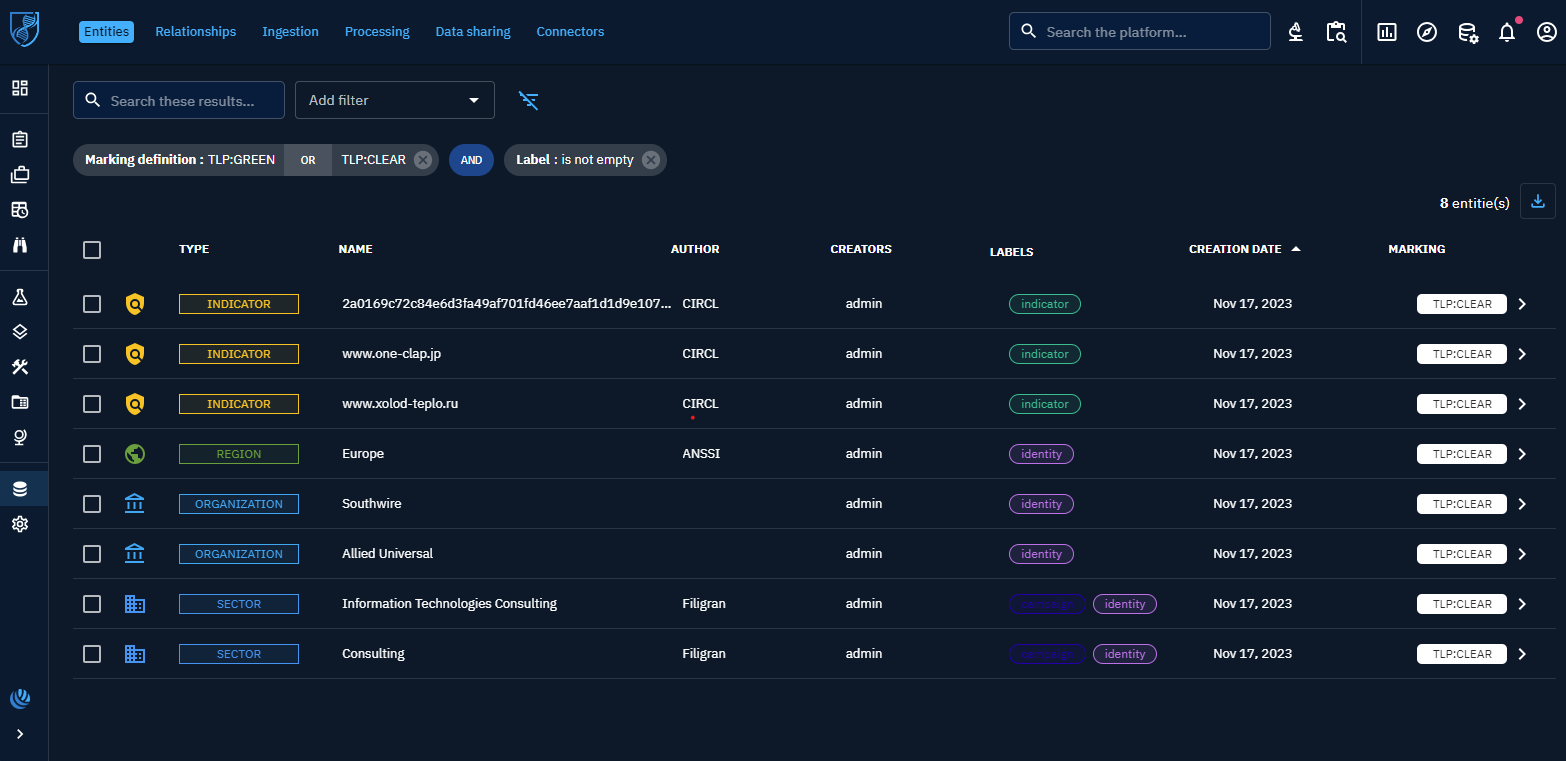The height and width of the screenshot is (761, 1566).
Task: Click the compass explore icon in top bar
Action: pyautogui.click(x=1427, y=32)
